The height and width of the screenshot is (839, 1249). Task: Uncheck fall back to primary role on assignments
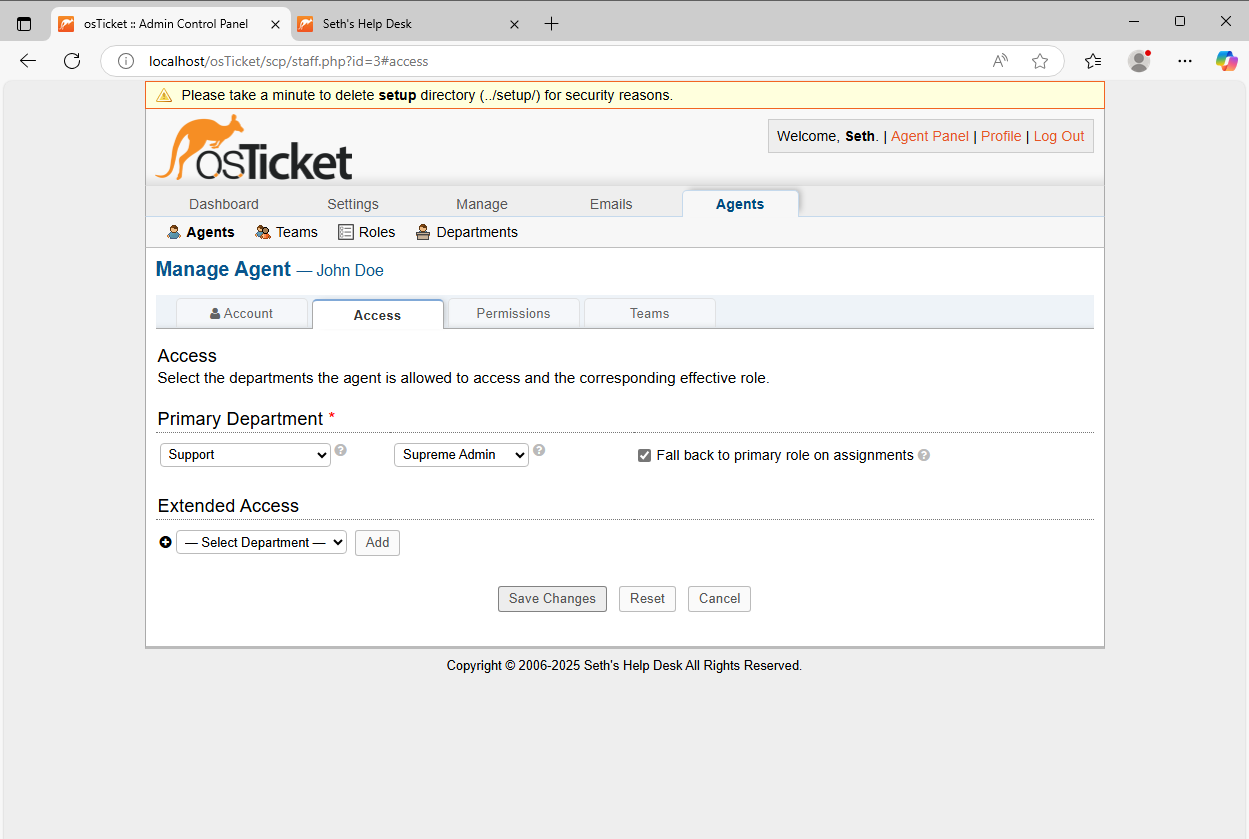pos(644,455)
